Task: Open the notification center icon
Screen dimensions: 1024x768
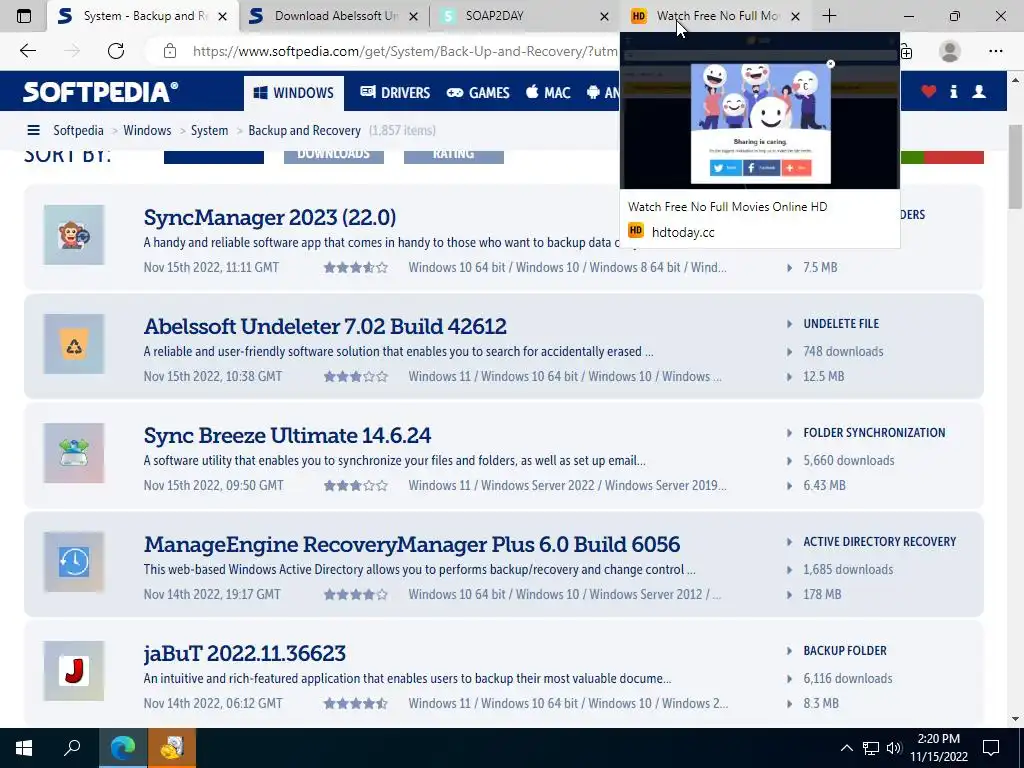Action: point(991,748)
